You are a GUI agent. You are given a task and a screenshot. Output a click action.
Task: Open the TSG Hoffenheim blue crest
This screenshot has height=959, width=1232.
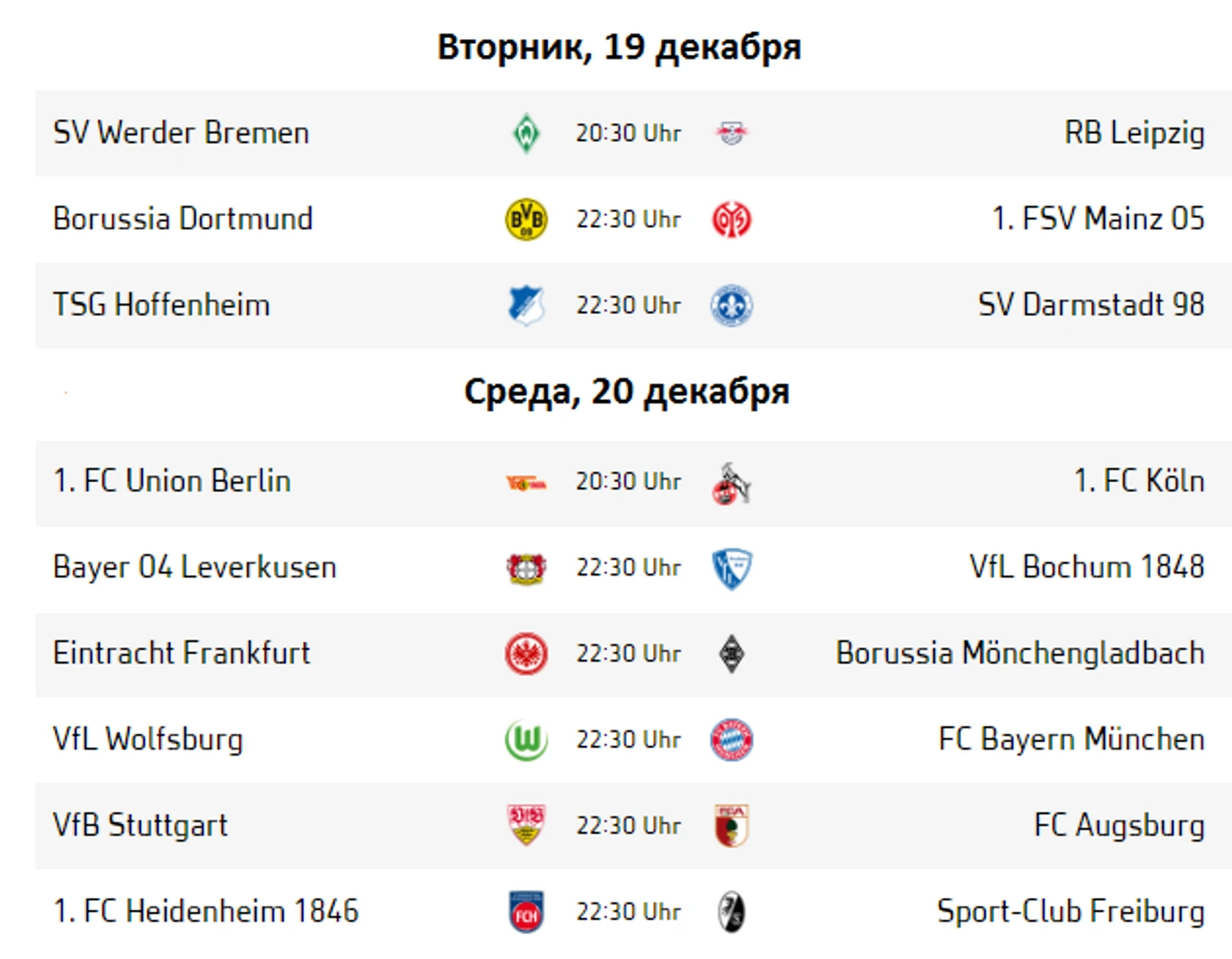point(527,306)
